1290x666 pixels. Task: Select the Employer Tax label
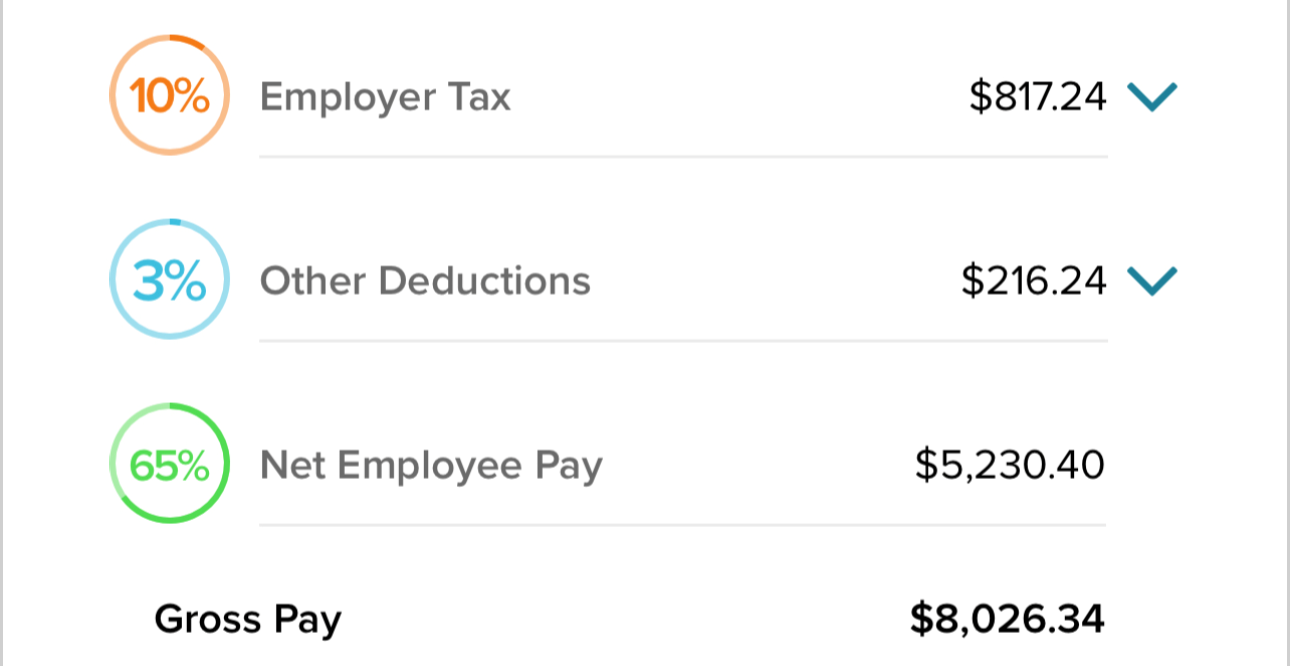point(385,97)
